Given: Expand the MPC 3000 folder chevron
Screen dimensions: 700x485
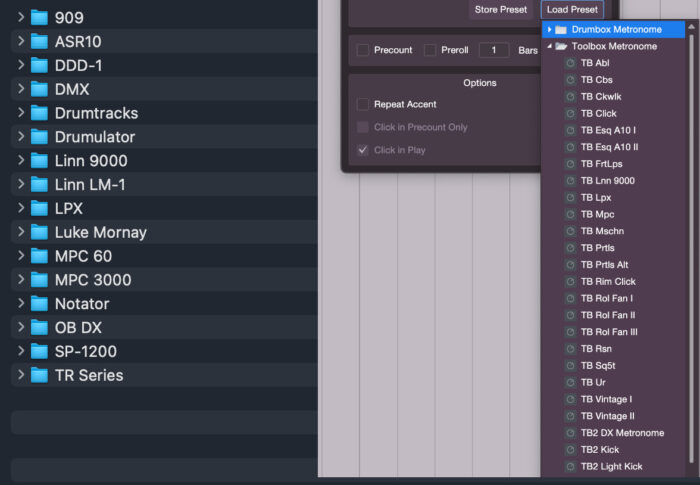Looking at the screenshot, I should (x=20, y=279).
